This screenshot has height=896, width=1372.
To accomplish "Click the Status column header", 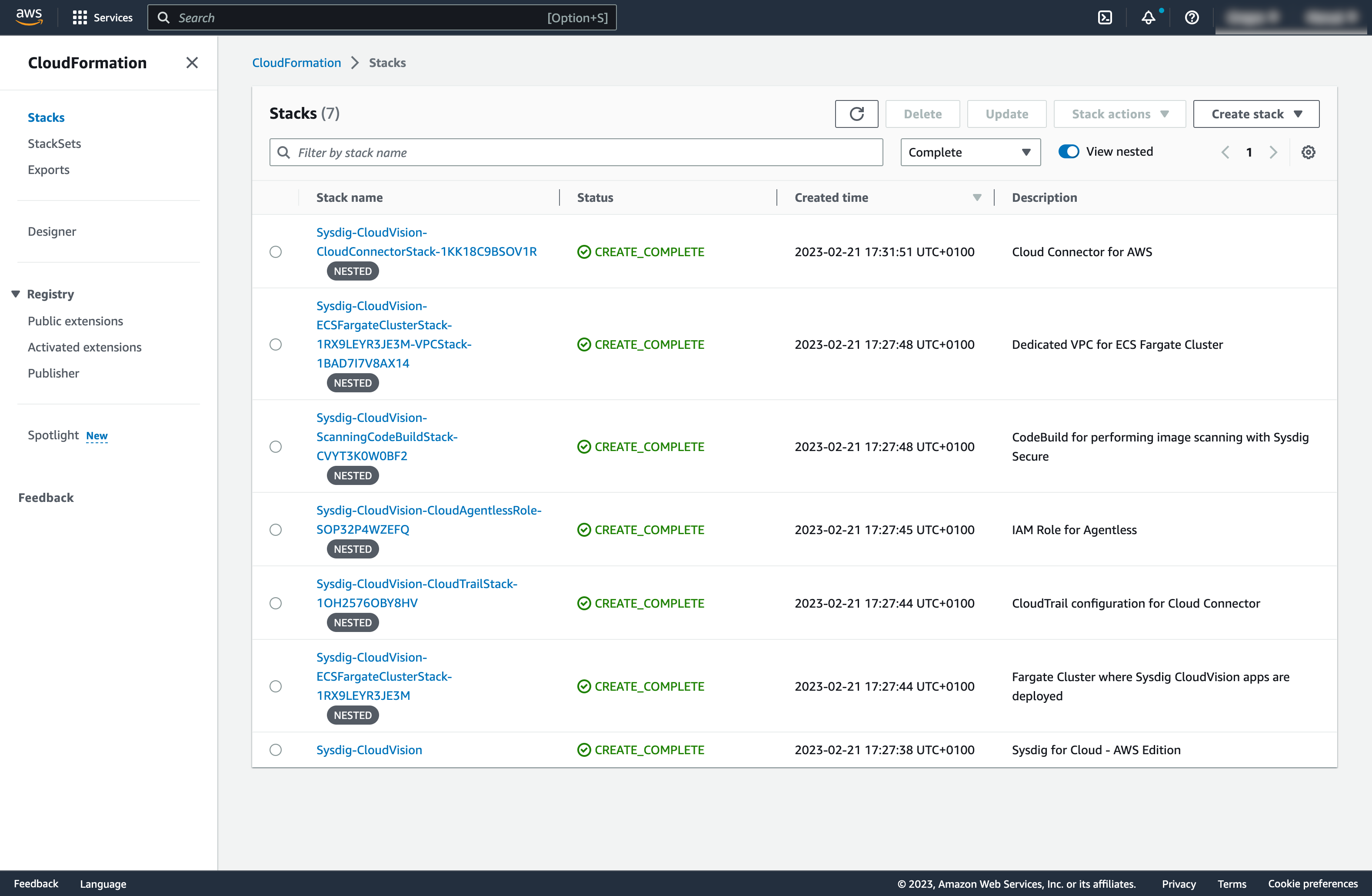I will [595, 197].
